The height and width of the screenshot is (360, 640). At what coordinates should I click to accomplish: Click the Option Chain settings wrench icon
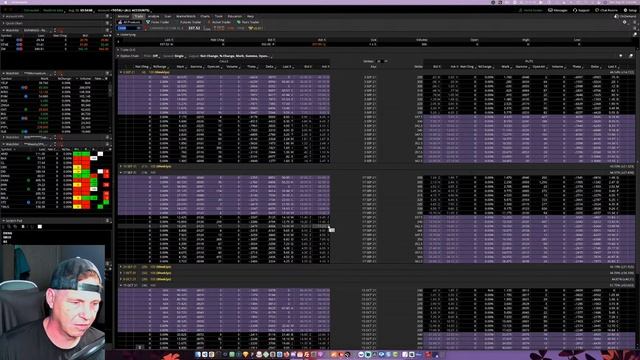[x=631, y=56]
